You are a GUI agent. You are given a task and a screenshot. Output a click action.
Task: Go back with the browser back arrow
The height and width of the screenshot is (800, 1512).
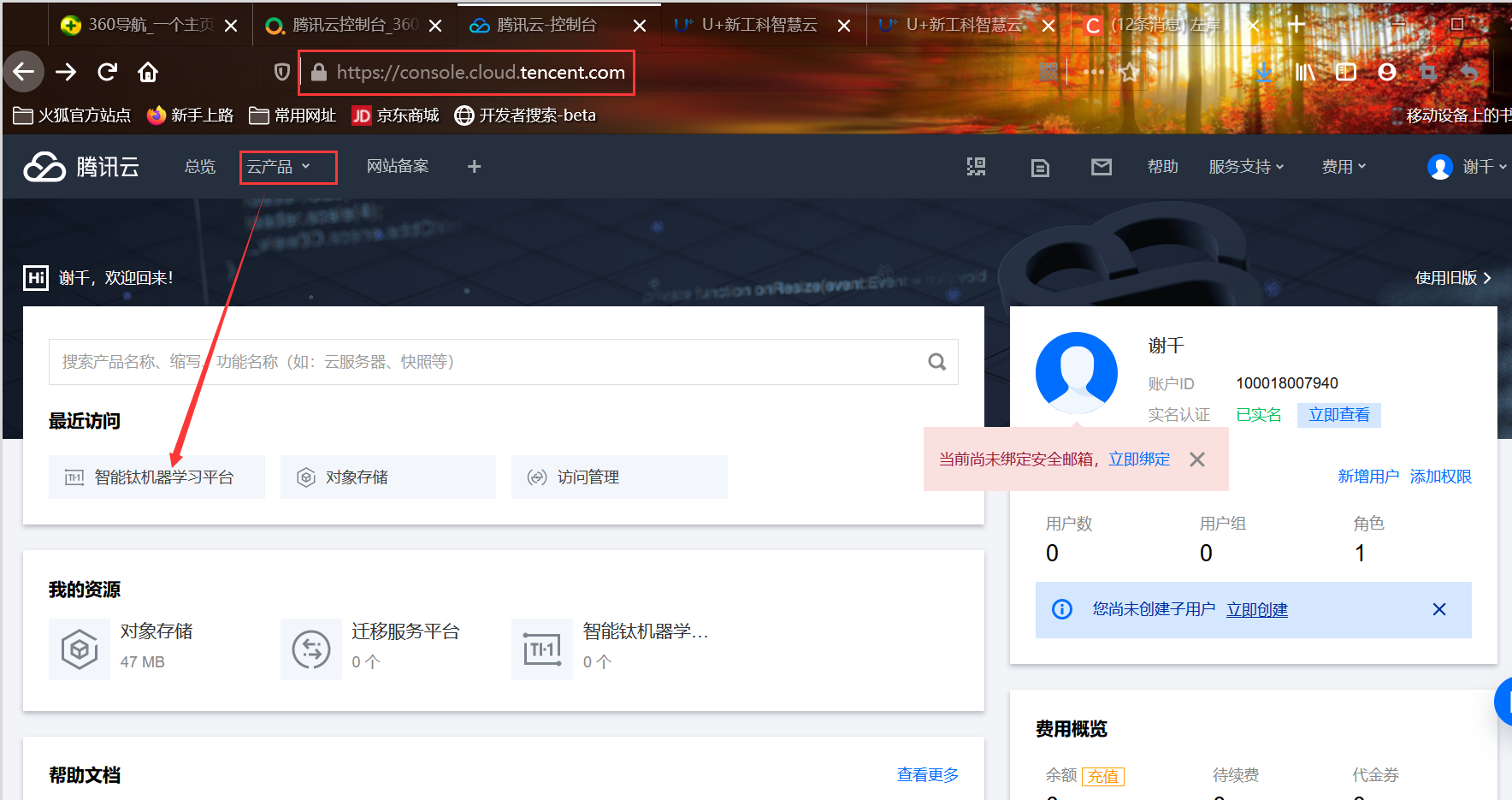point(24,72)
